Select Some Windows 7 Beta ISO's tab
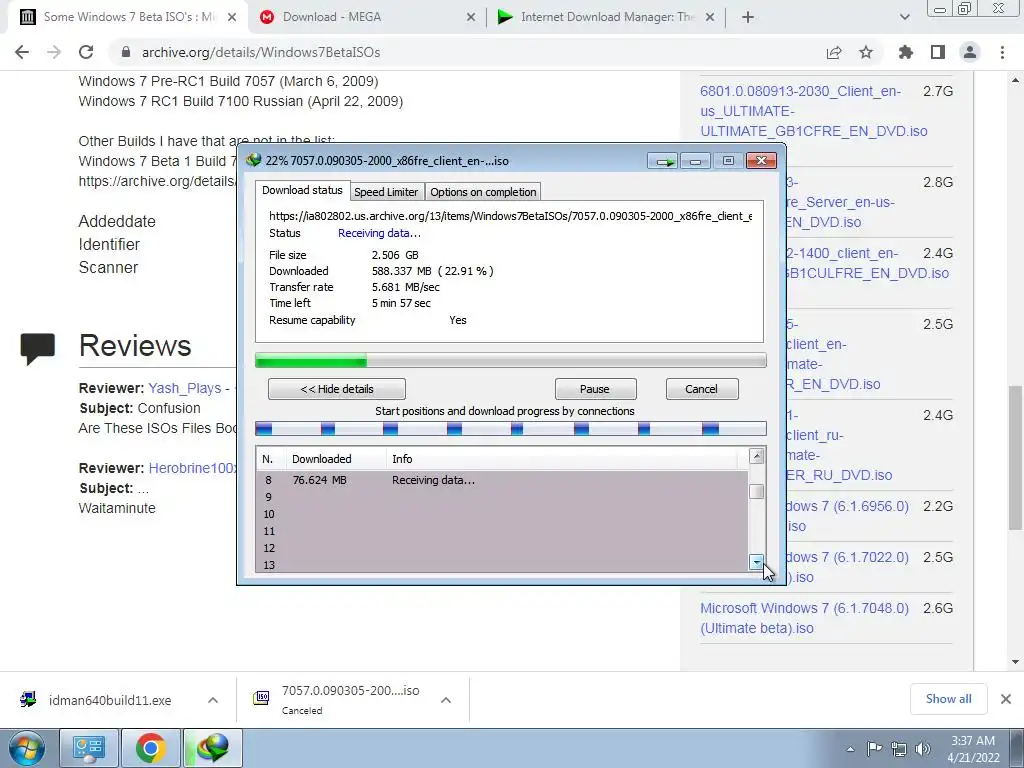Screen dimensions: 1024x768 (128, 17)
